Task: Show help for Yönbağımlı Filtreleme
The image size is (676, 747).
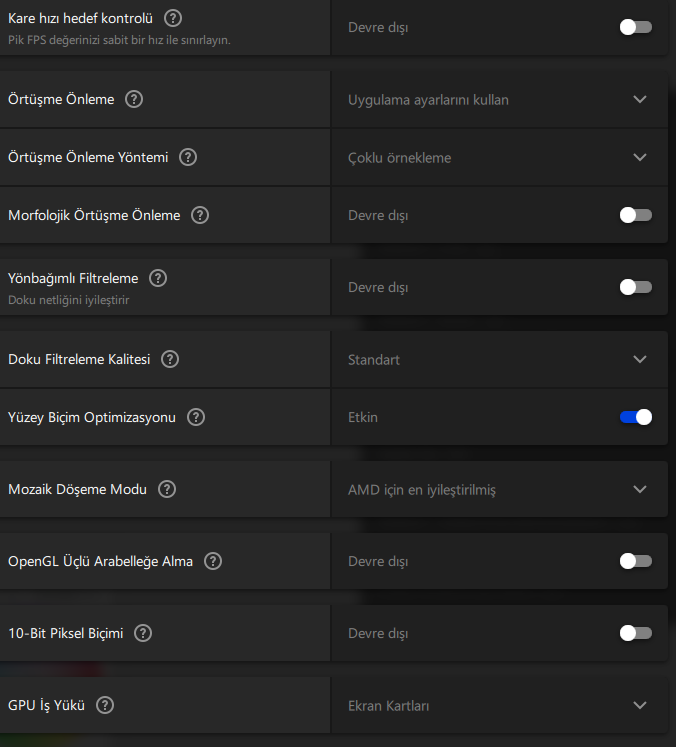Action: (x=158, y=278)
